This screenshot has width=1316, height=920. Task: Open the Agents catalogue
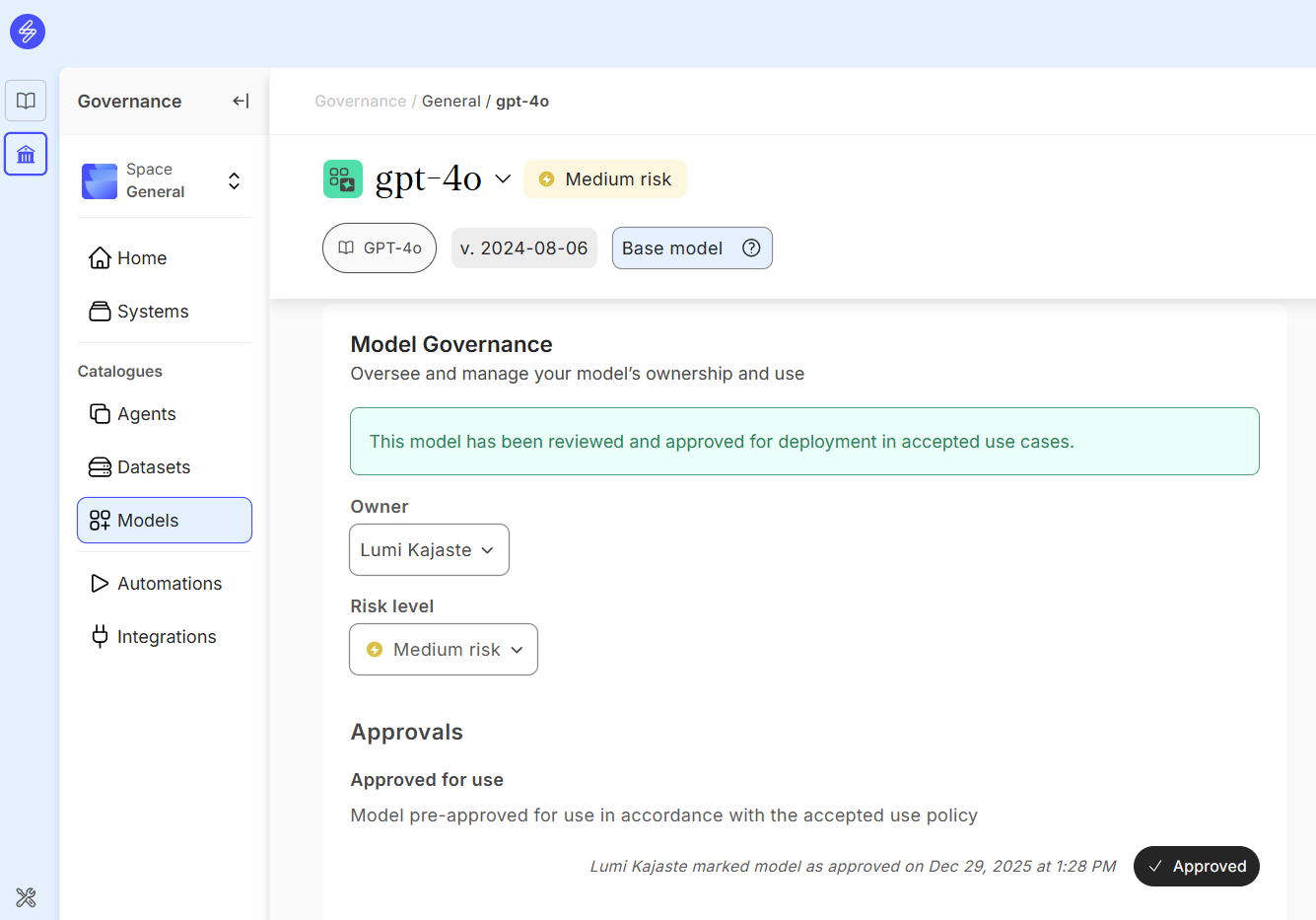coord(146,414)
